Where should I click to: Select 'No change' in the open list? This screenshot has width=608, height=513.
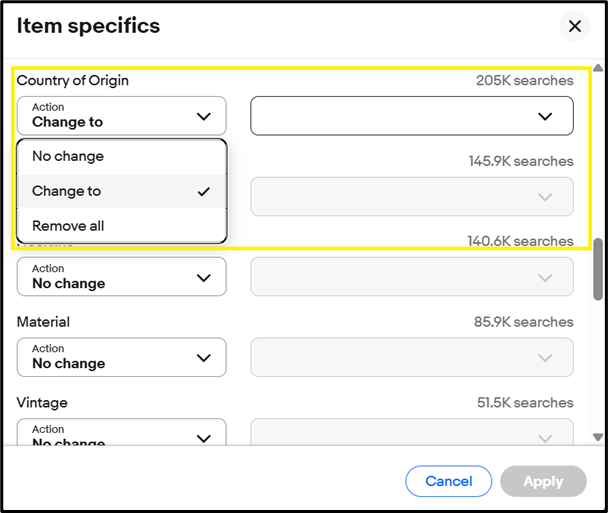click(x=68, y=156)
